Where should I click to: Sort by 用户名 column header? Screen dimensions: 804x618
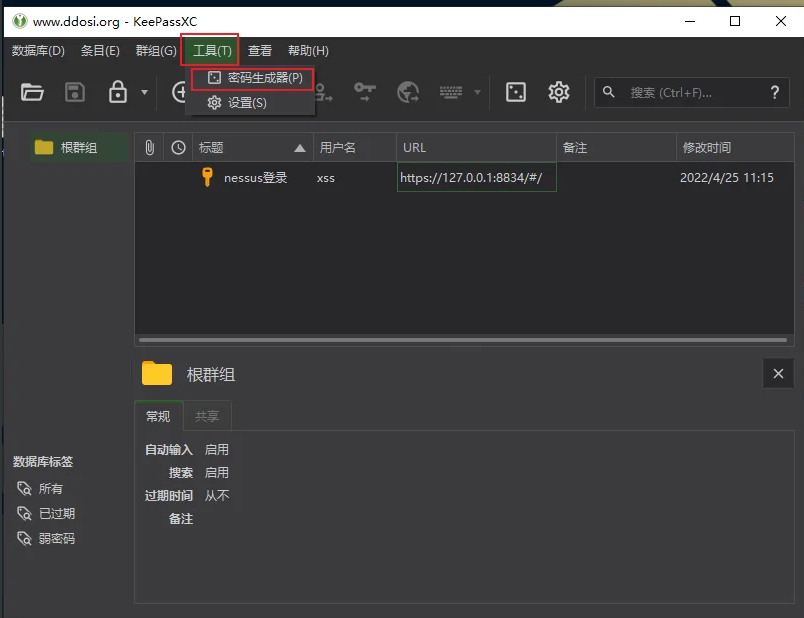tap(355, 148)
